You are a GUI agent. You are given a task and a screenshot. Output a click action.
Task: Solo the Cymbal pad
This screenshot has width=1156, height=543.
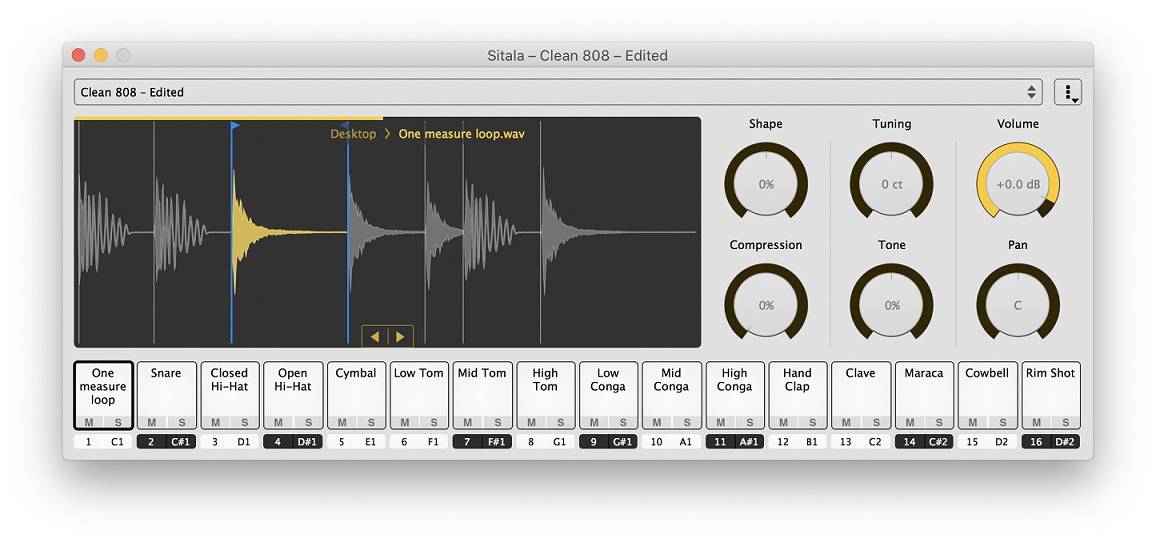(371, 423)
